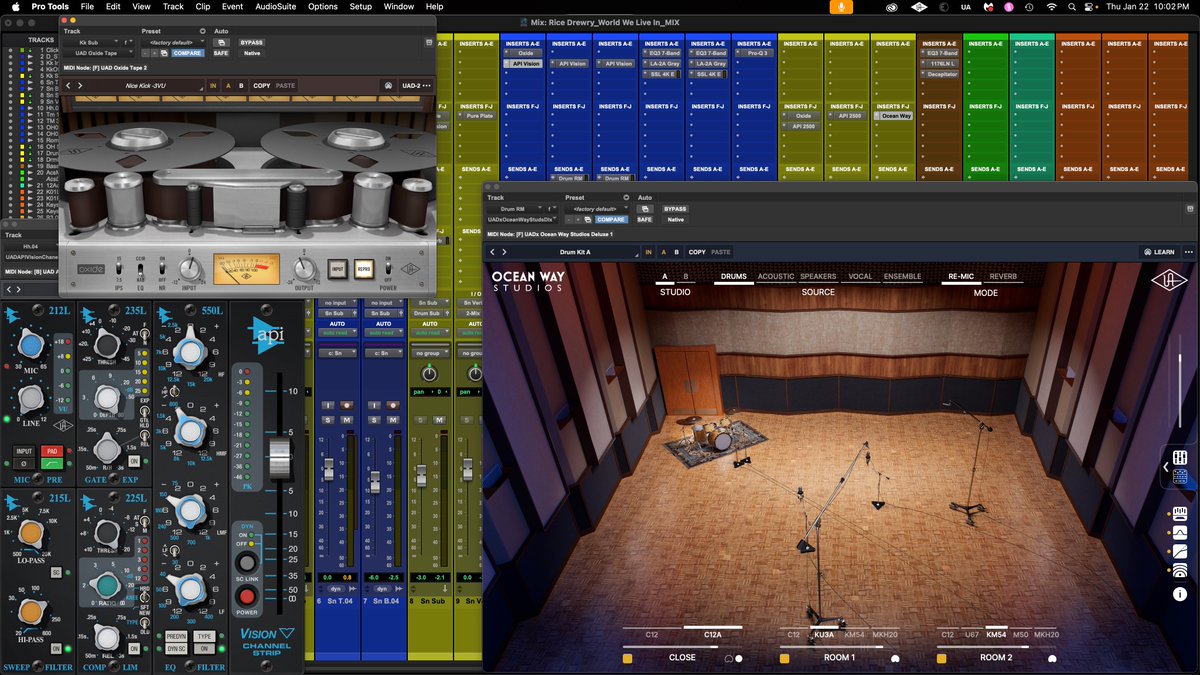Screen dimensions: 1200x675
Task: Click the Sn T.04 volume fader
Action: pyautogui.click(x=328, y=470)
